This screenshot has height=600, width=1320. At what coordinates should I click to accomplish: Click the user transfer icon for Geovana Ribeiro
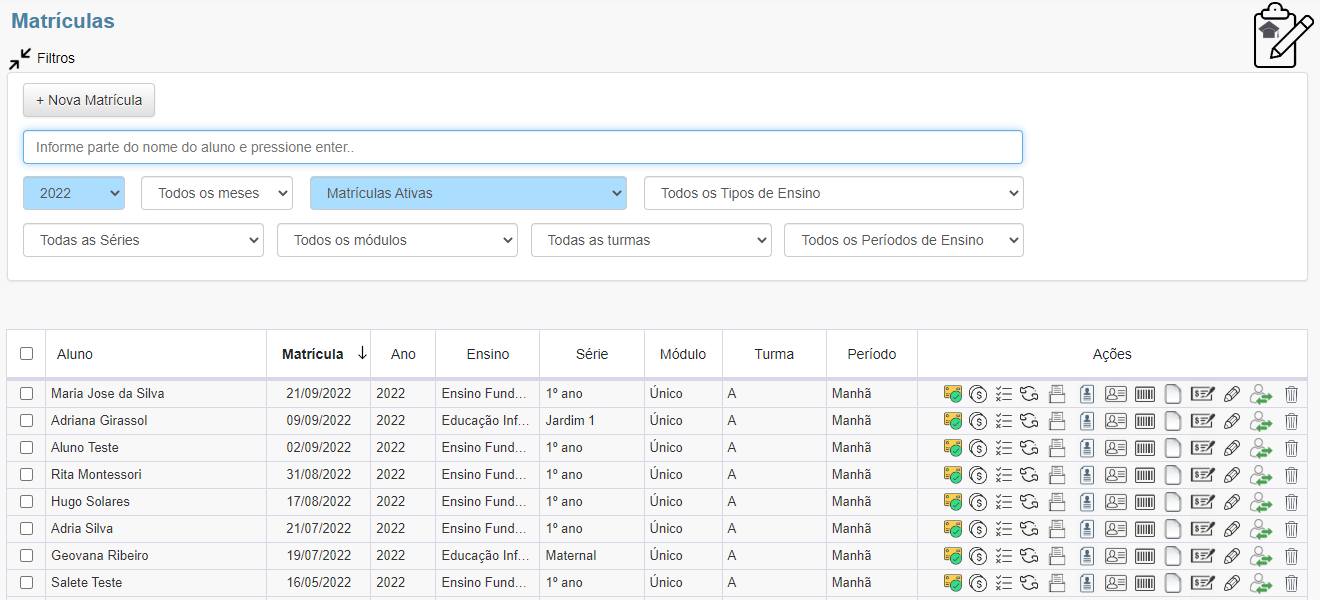tap(1261, 556)
